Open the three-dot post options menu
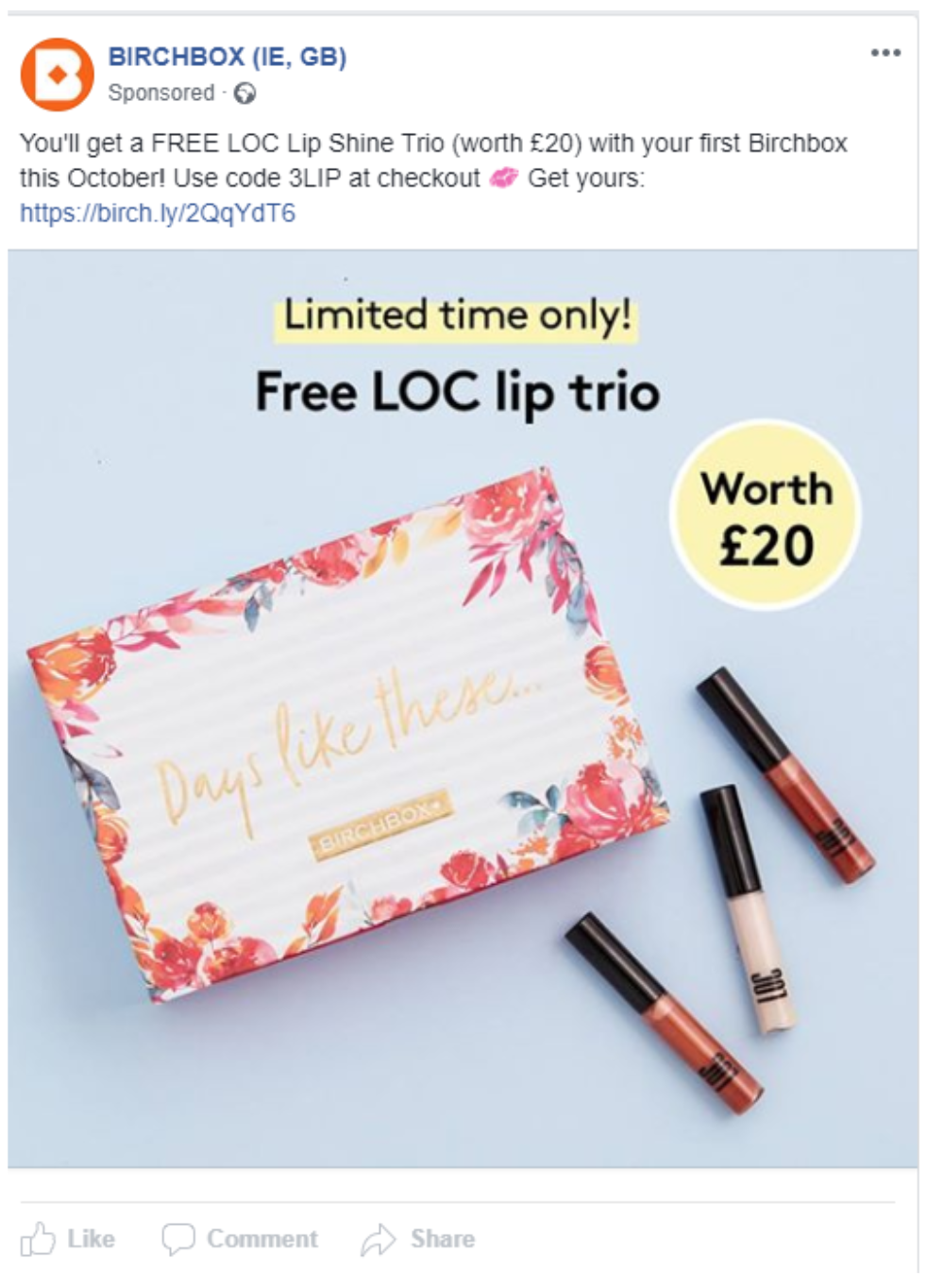 (x=885, y=53)
